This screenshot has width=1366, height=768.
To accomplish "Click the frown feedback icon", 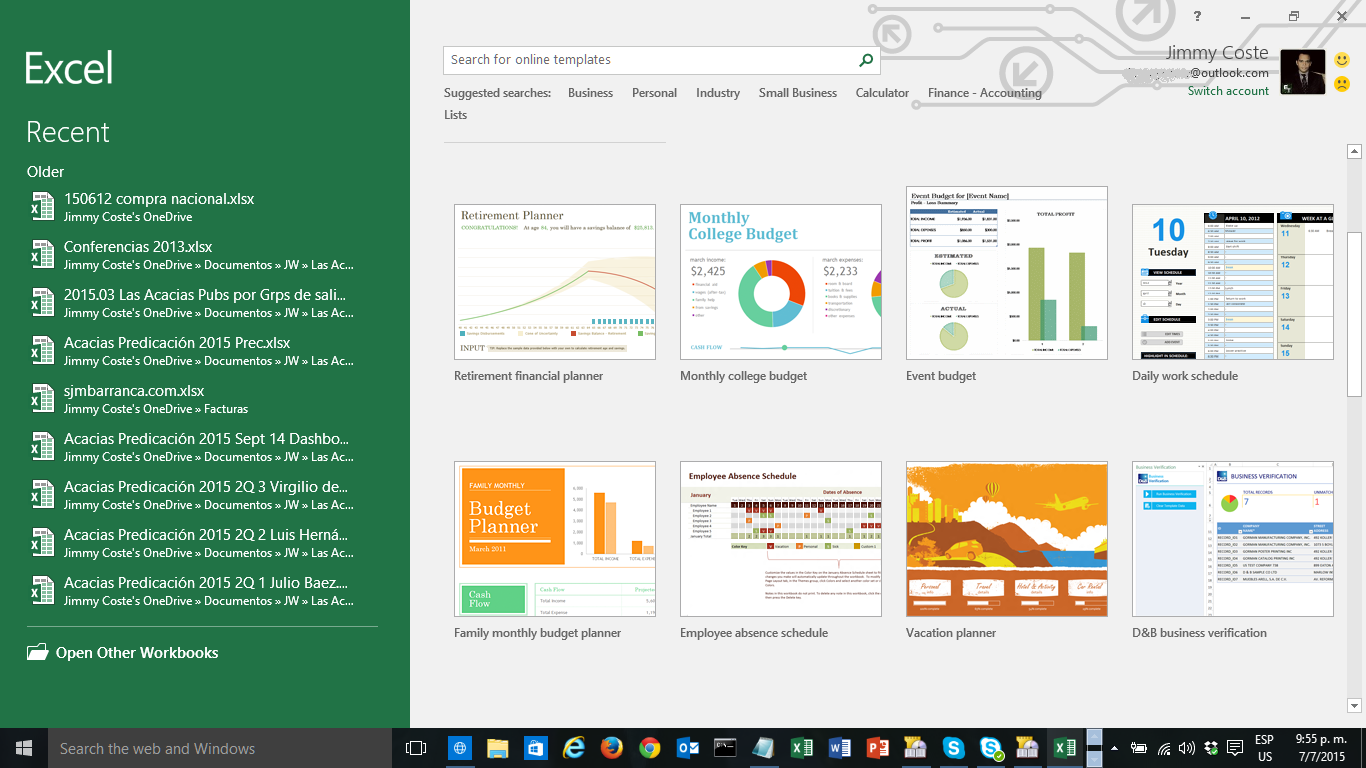I will (x=1342, y=84).
